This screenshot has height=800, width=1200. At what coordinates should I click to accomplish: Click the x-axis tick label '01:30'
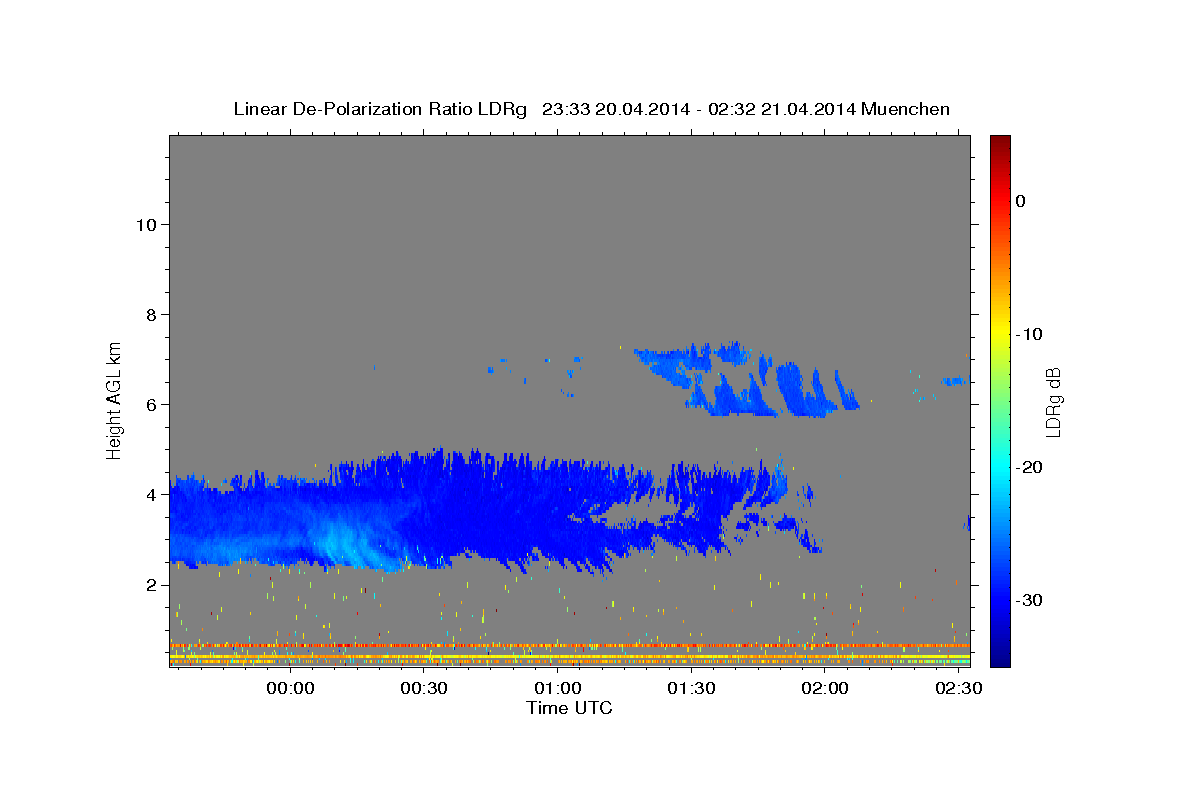pos(691,689)
